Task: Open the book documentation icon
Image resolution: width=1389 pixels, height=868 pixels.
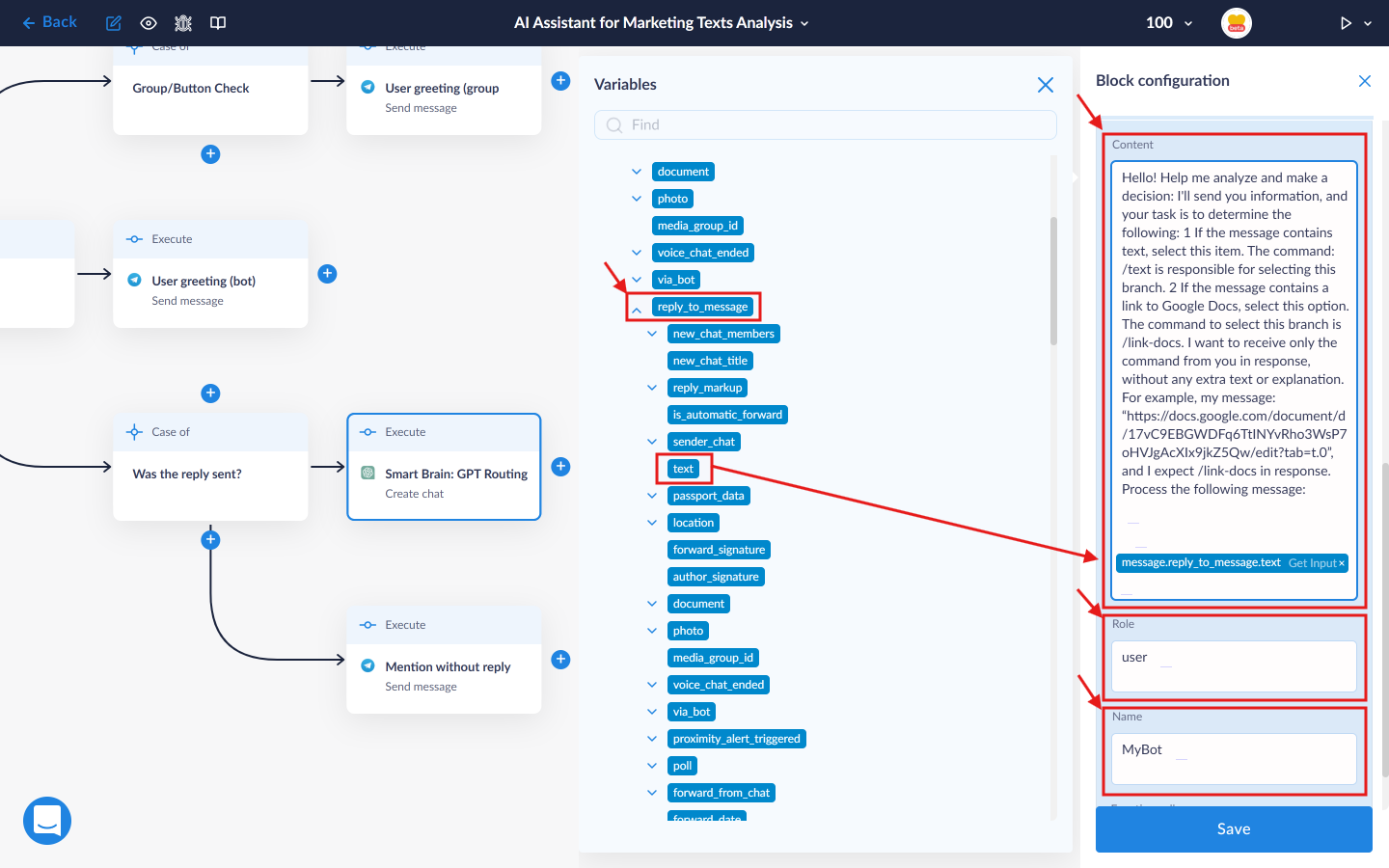Action: point(218,23)
